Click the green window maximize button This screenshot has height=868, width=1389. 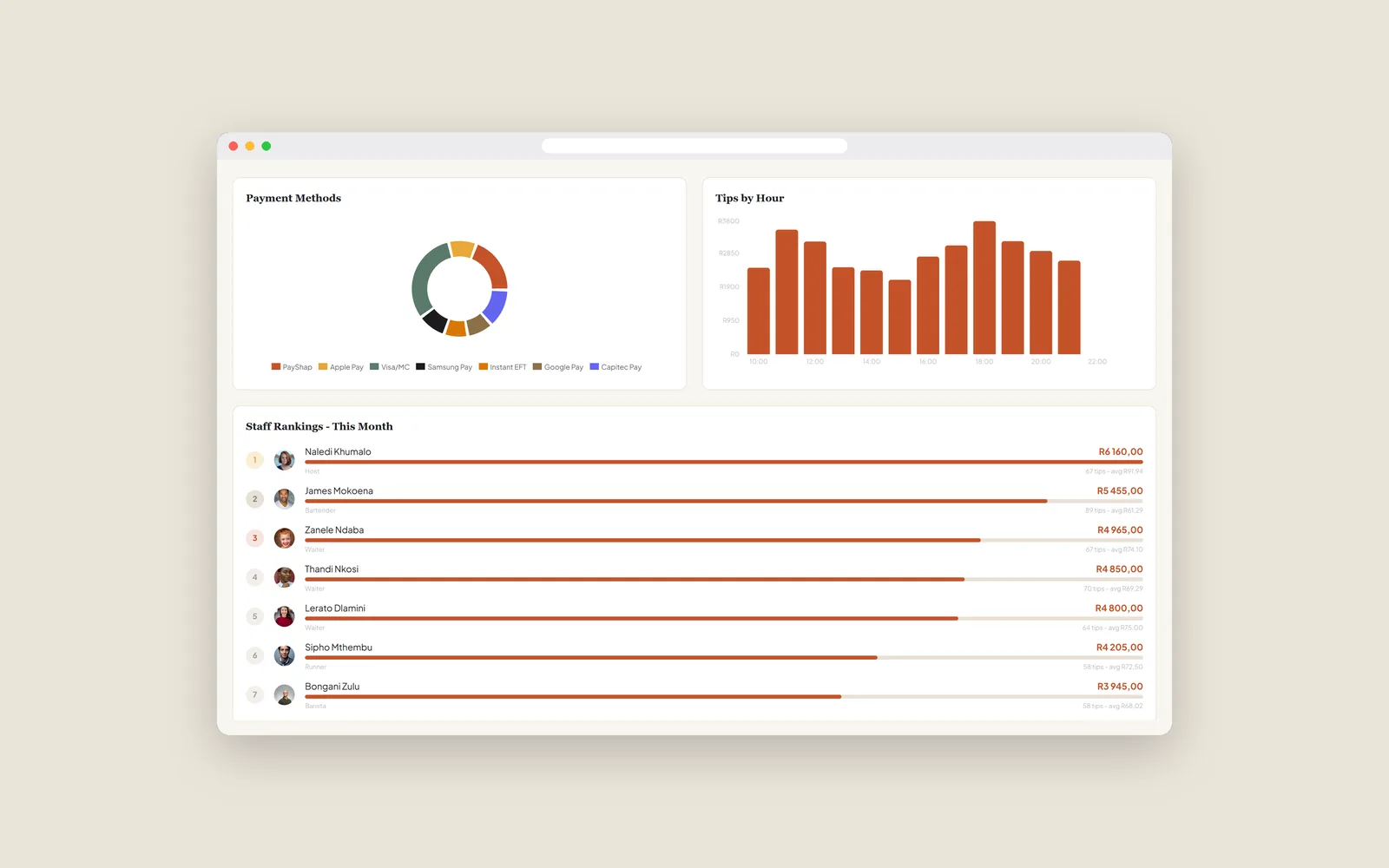(267, 146)
